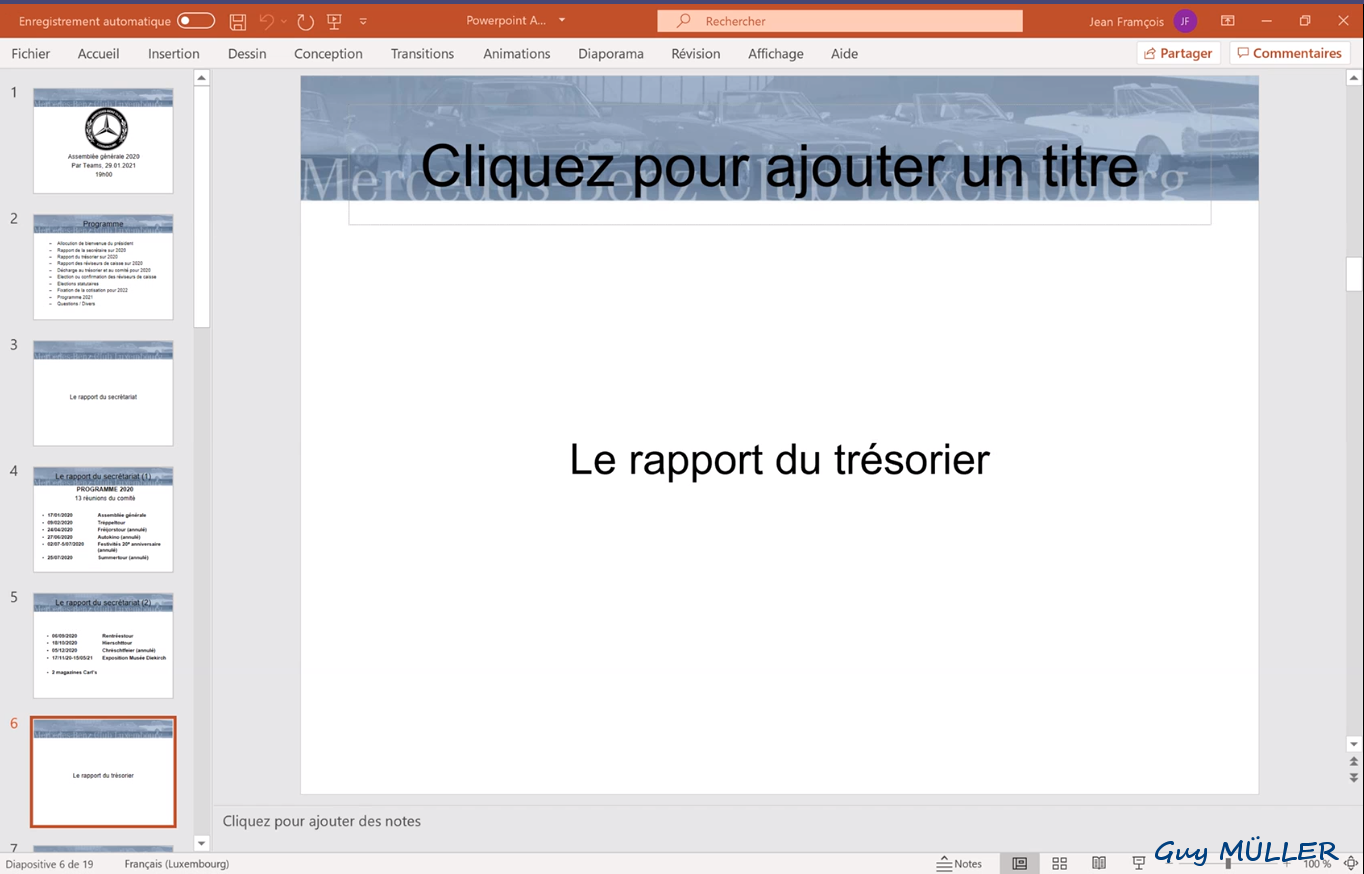1364x874 pixels.
Task: Turn on Enregistrement automatique toggle
Action: pyautogui.click(x=196, y=21)
